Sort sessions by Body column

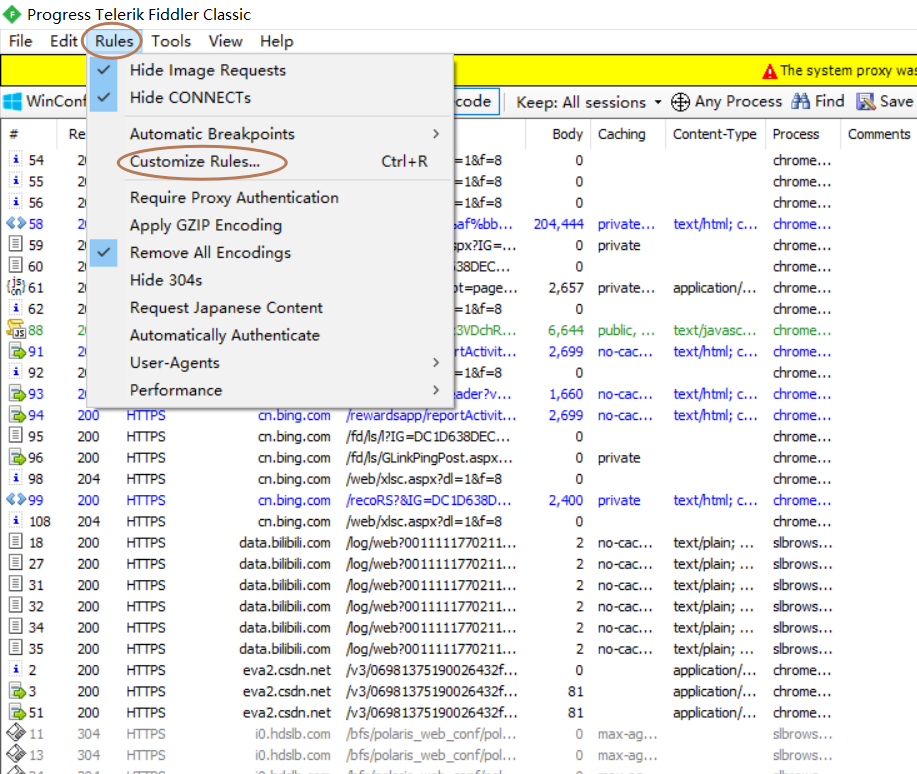[559, 134]
